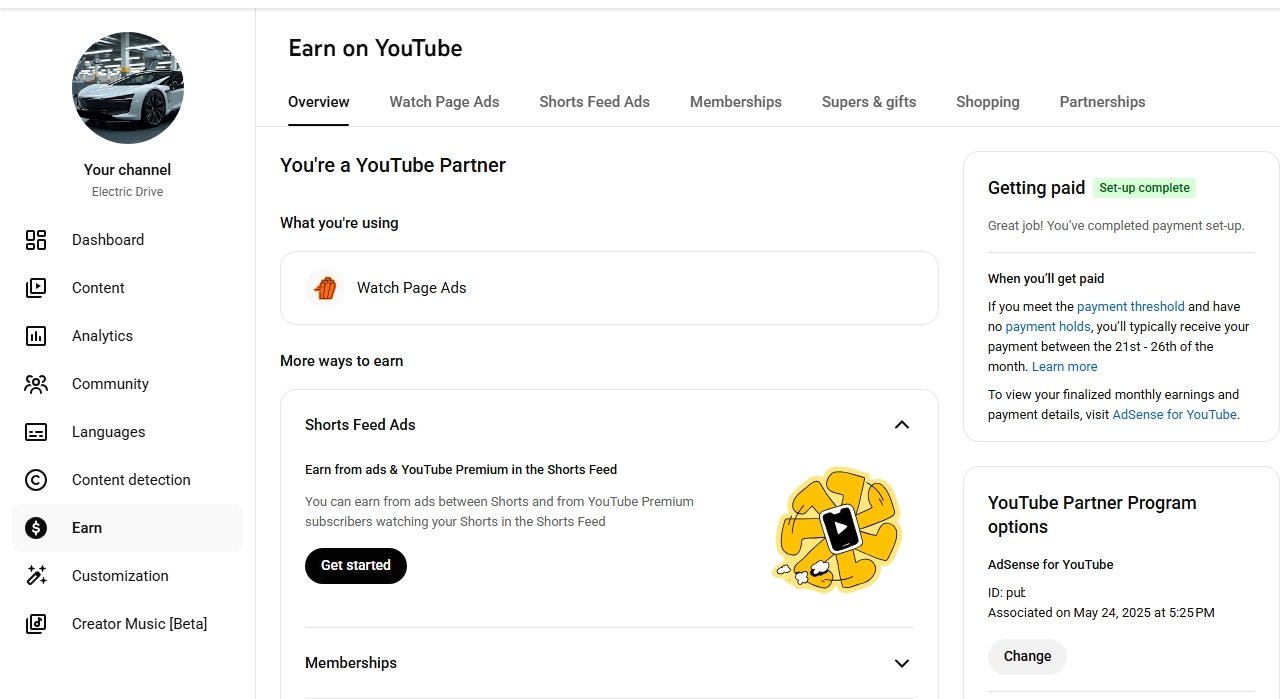Open Content via its sidebar icon
1280x699 pixels.
click(x=36, y=288)
